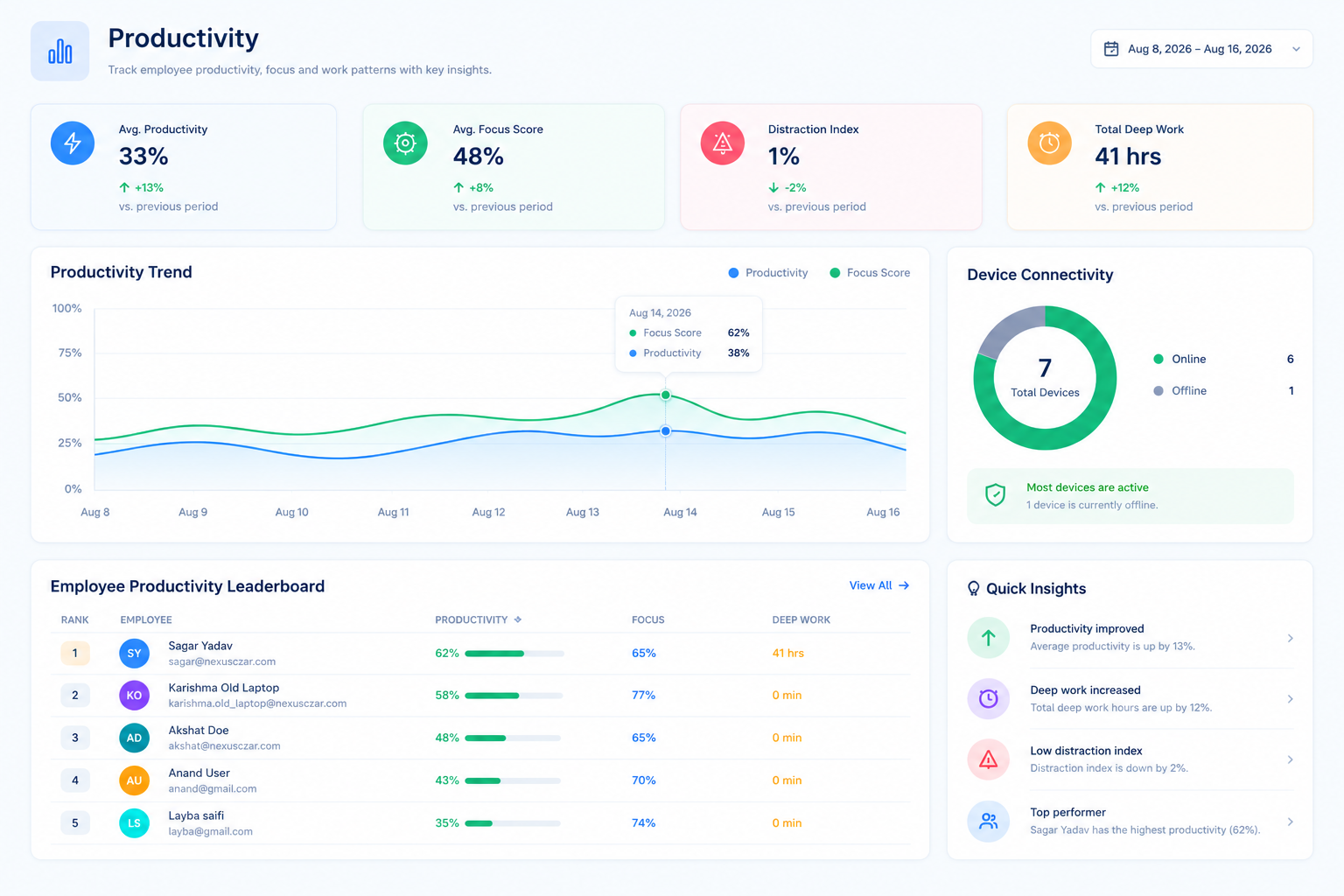The width and height of the screenshot is (1344, 896).
Task: Click Layba saifi's 35% productivity bar
Action: pos(514,823)
